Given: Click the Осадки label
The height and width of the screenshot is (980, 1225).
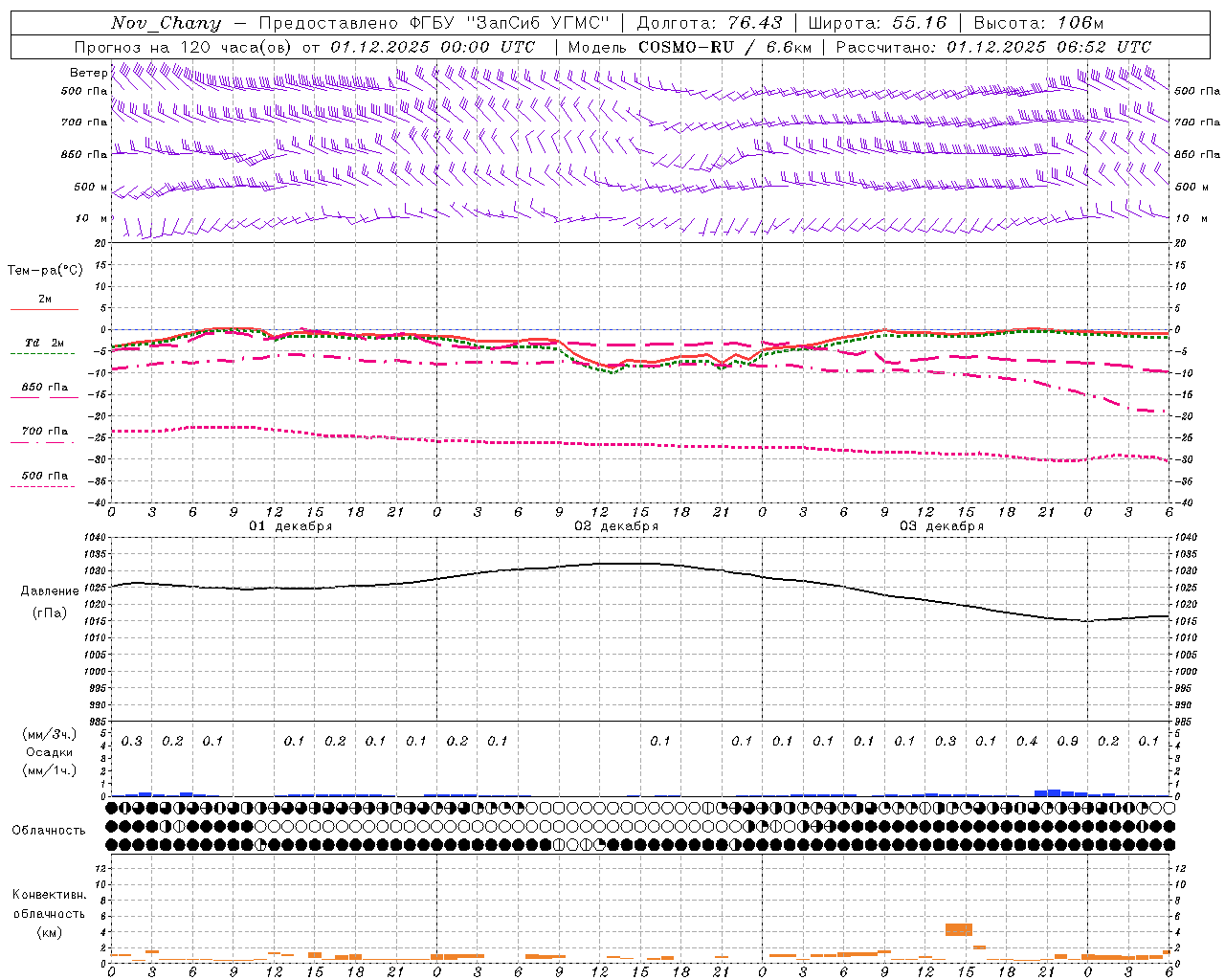Looking at the screenshot, I should [x=49, y=752].
